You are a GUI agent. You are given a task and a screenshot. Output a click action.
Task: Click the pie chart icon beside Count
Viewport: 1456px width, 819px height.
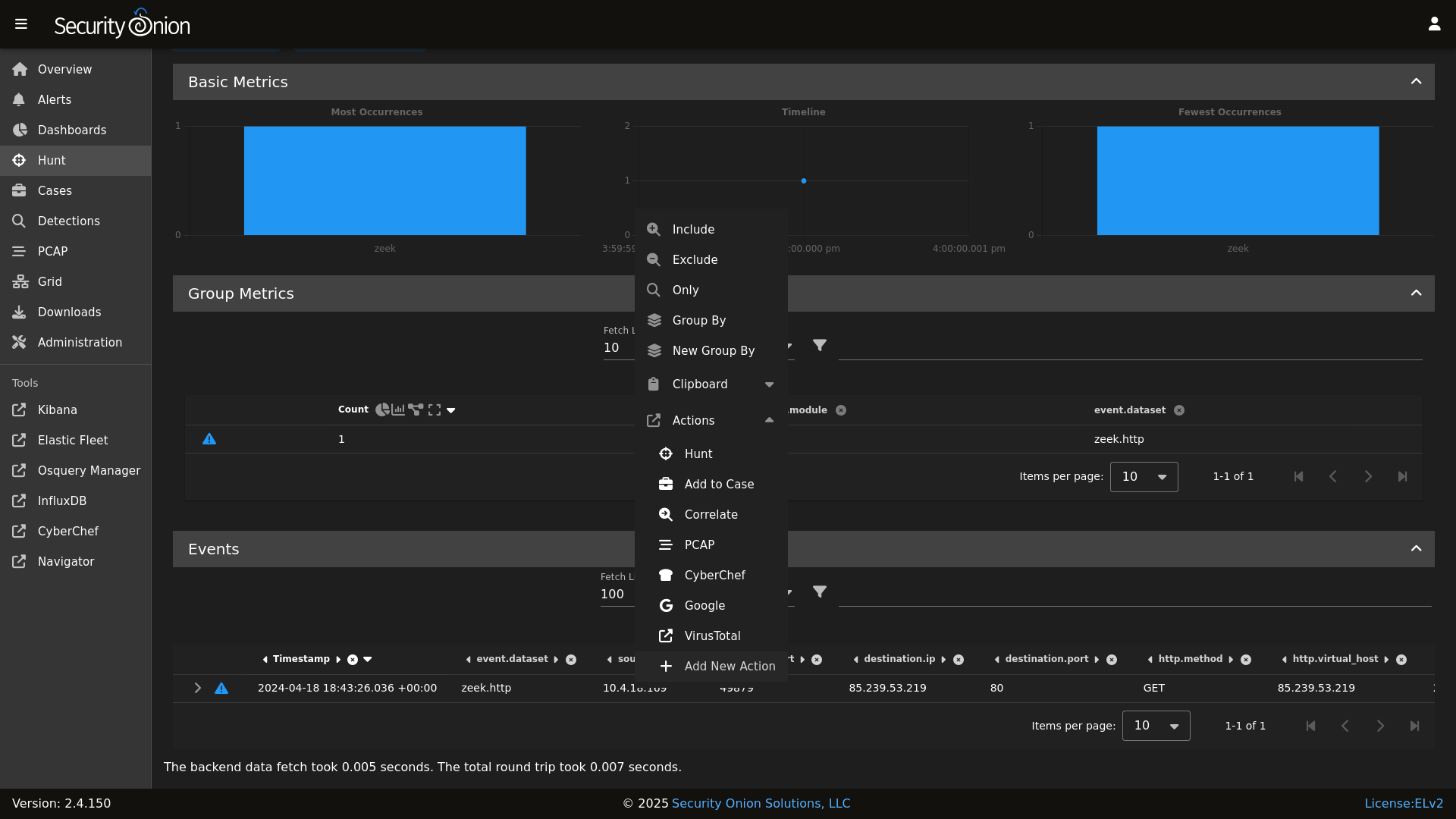pos(381,409)
